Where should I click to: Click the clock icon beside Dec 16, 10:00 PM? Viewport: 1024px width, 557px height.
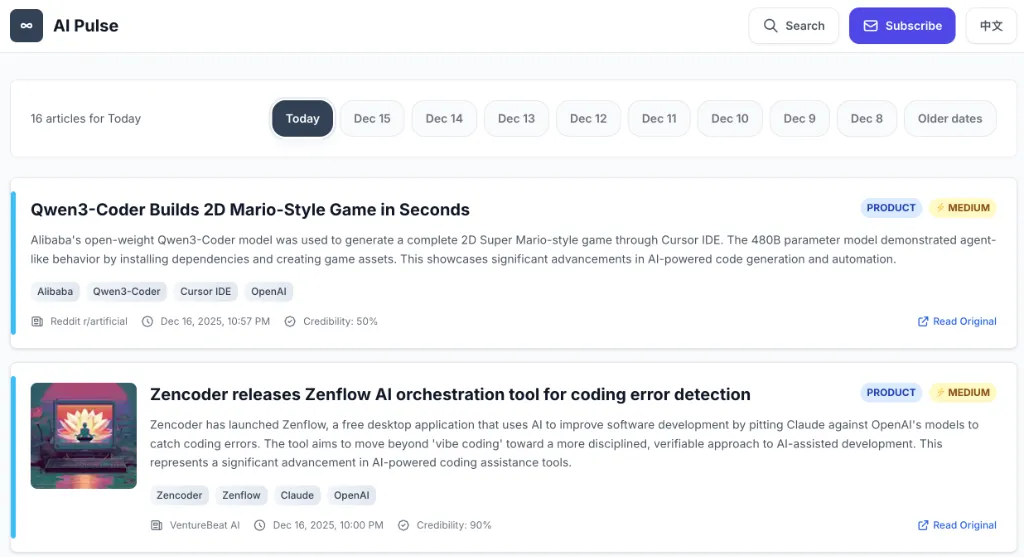click(260, 525)
